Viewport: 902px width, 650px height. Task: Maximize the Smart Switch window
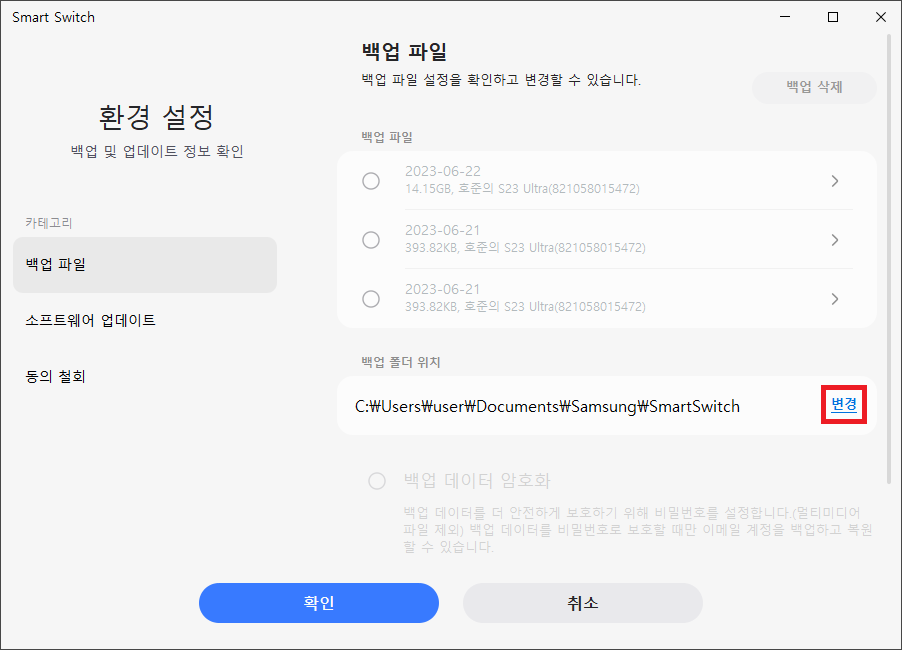(832, 17)
